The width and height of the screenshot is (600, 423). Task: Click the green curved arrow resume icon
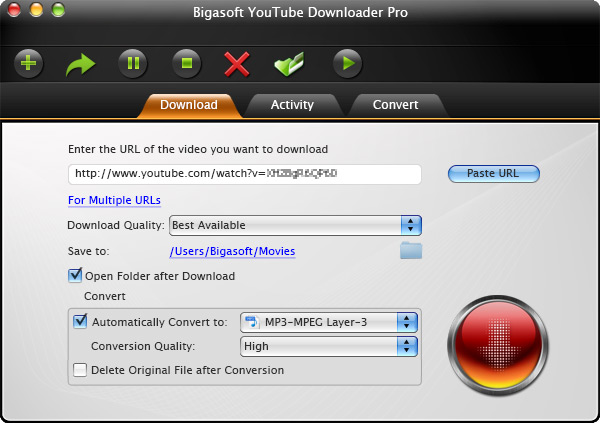click(x=80, y=65)
